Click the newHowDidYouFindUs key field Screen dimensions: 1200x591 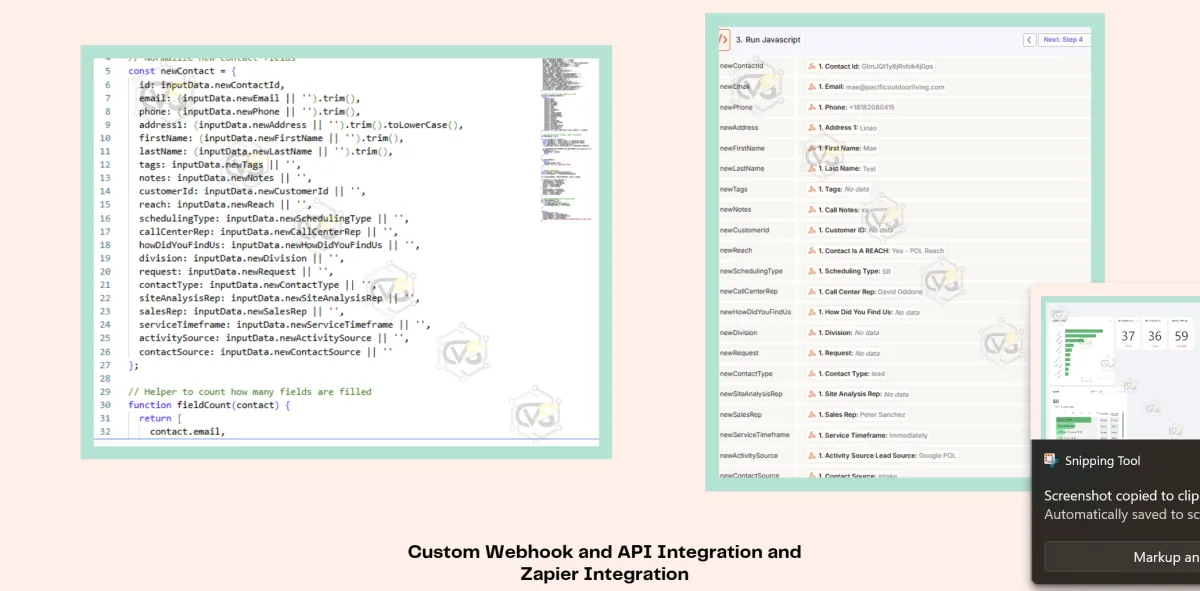click(757, 312)
